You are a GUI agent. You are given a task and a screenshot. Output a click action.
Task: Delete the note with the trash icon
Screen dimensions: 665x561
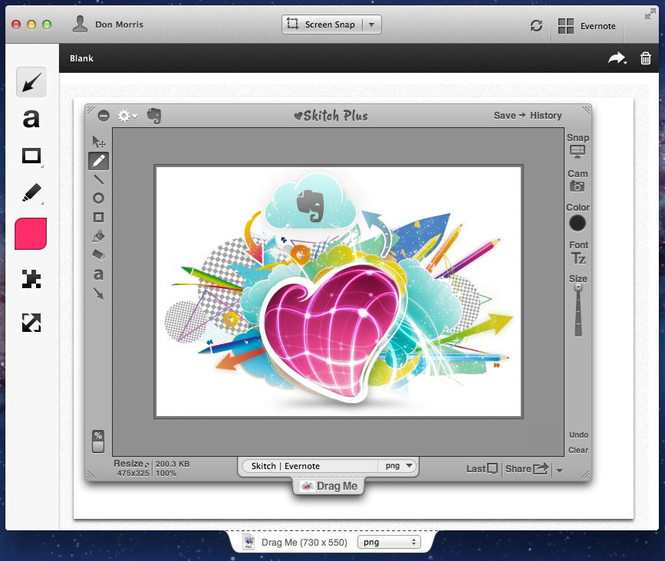(x=645, y=58)
